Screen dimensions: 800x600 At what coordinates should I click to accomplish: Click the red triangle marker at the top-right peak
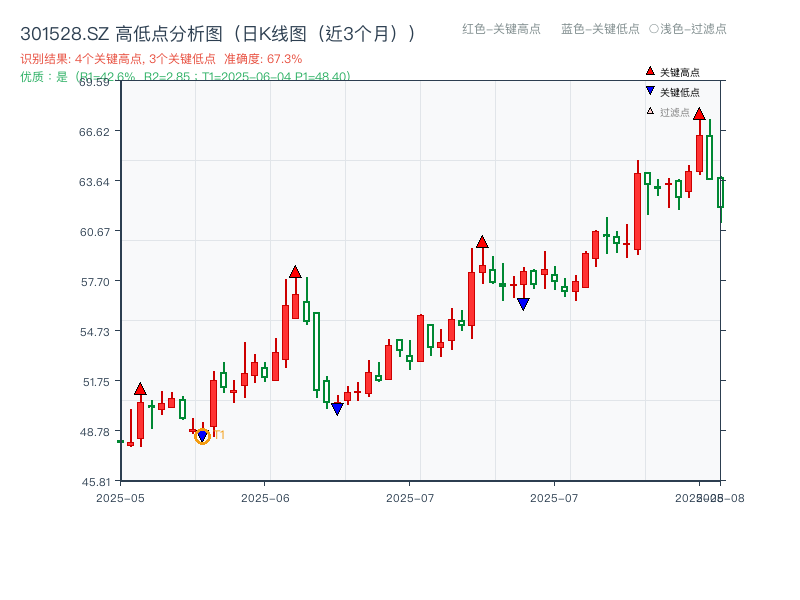click(699, 115)
